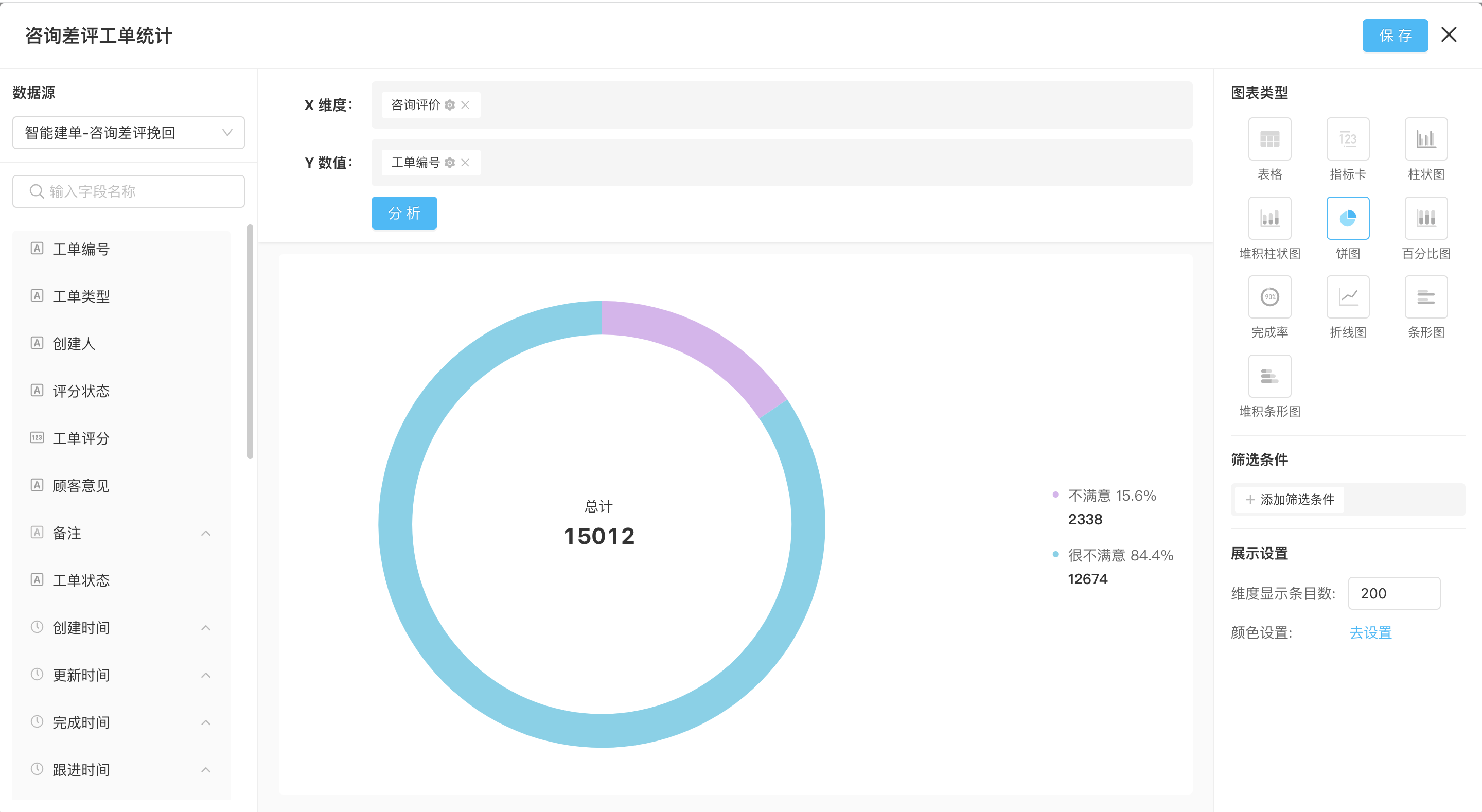Click the 工单评分 field name
Screen dimensions: 1482x812
click(81, 438)
